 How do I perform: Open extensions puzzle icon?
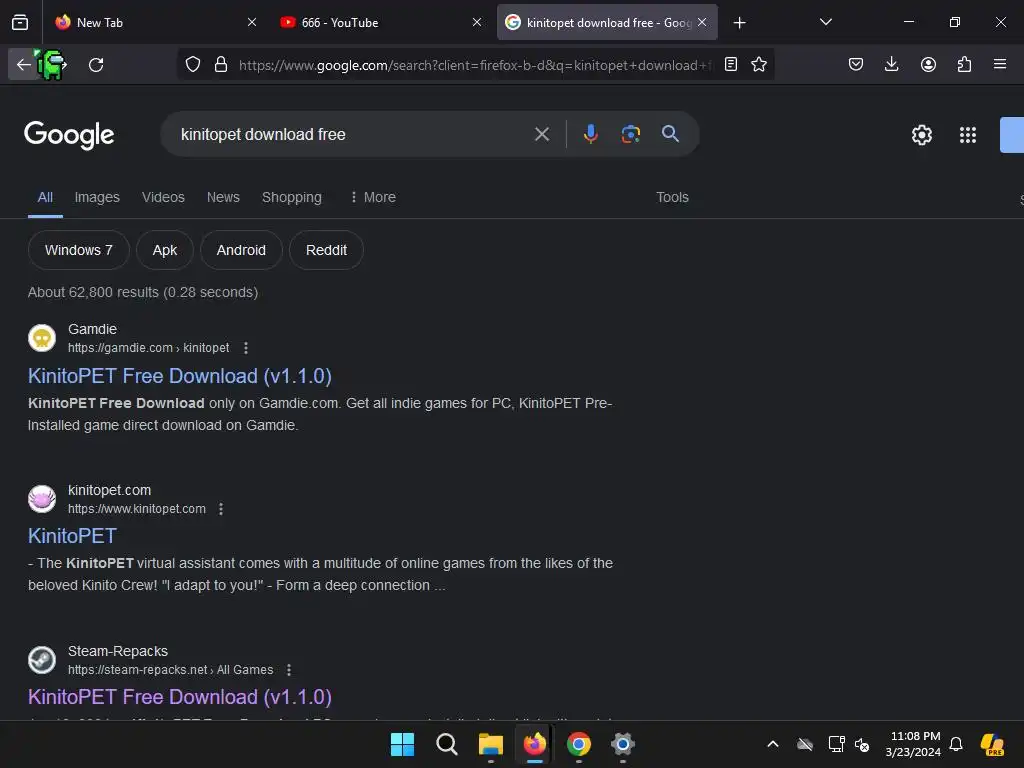[964, 64]
